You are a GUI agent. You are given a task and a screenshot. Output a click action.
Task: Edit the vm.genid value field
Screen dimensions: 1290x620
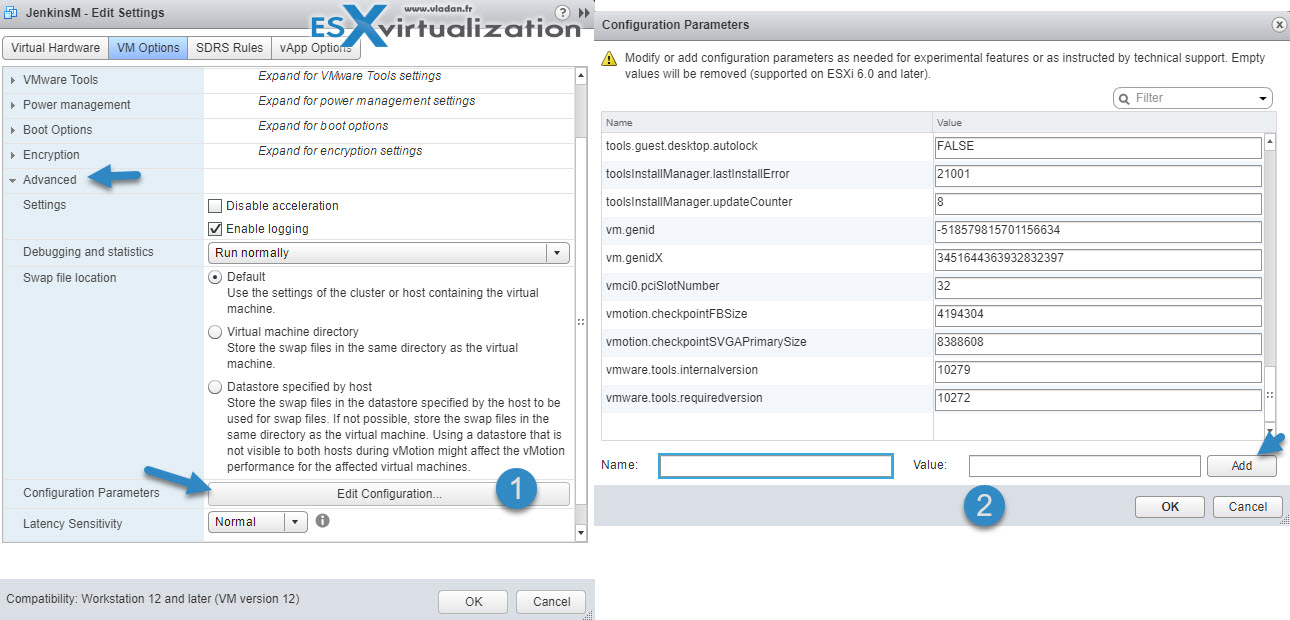point(1097,230)
